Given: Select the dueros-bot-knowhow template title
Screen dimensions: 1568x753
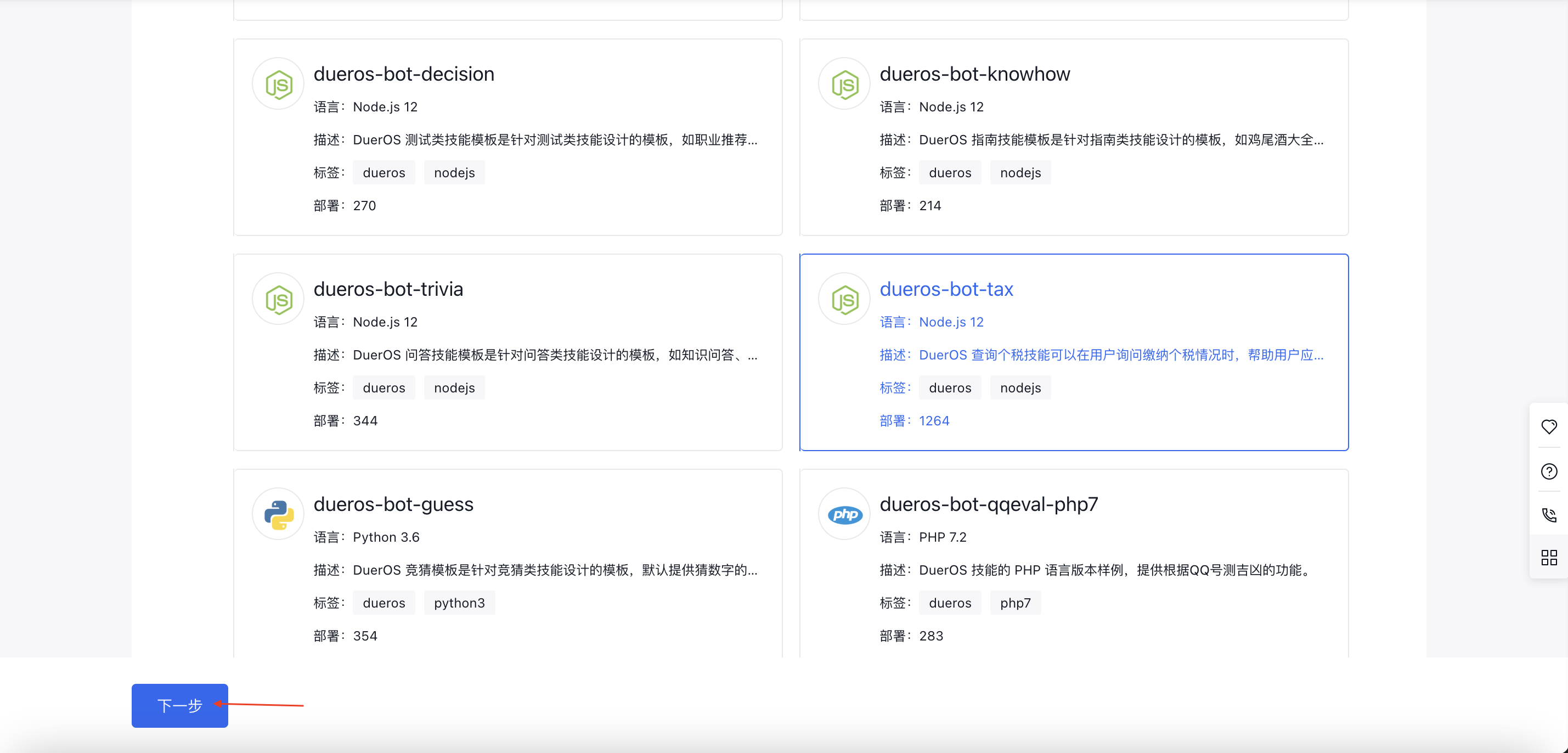Looking at the screenshot, I should 974,74.
